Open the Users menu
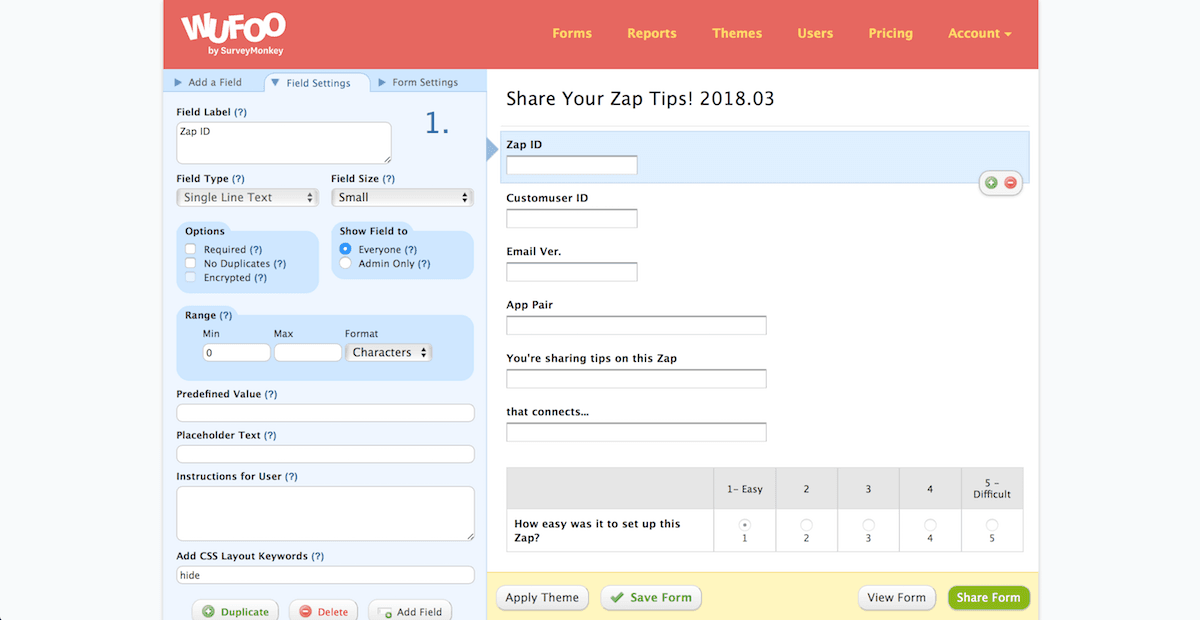This screenshot has width=1200, height=620. [x=815, y=33]
